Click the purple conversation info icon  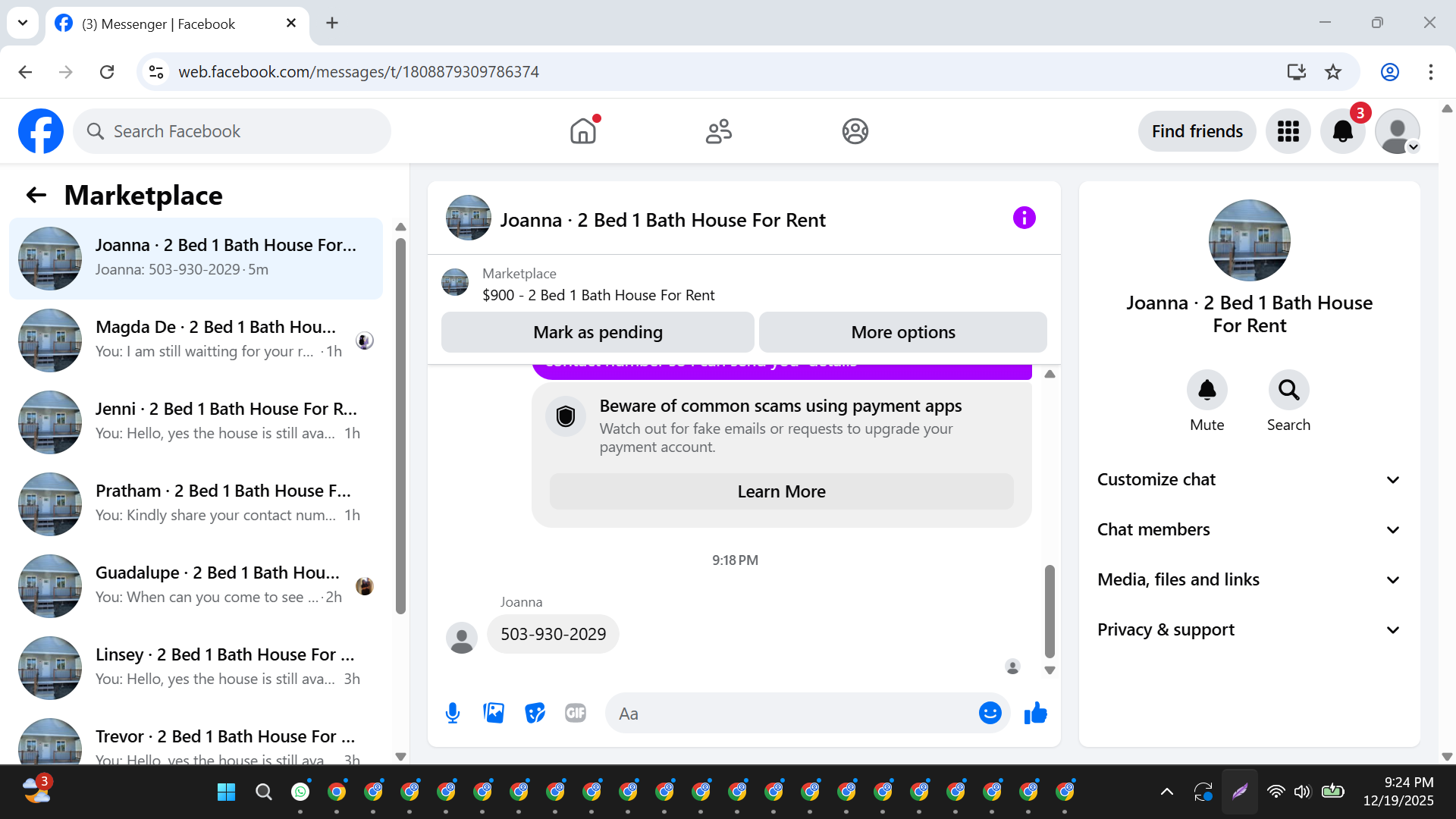1024,218
